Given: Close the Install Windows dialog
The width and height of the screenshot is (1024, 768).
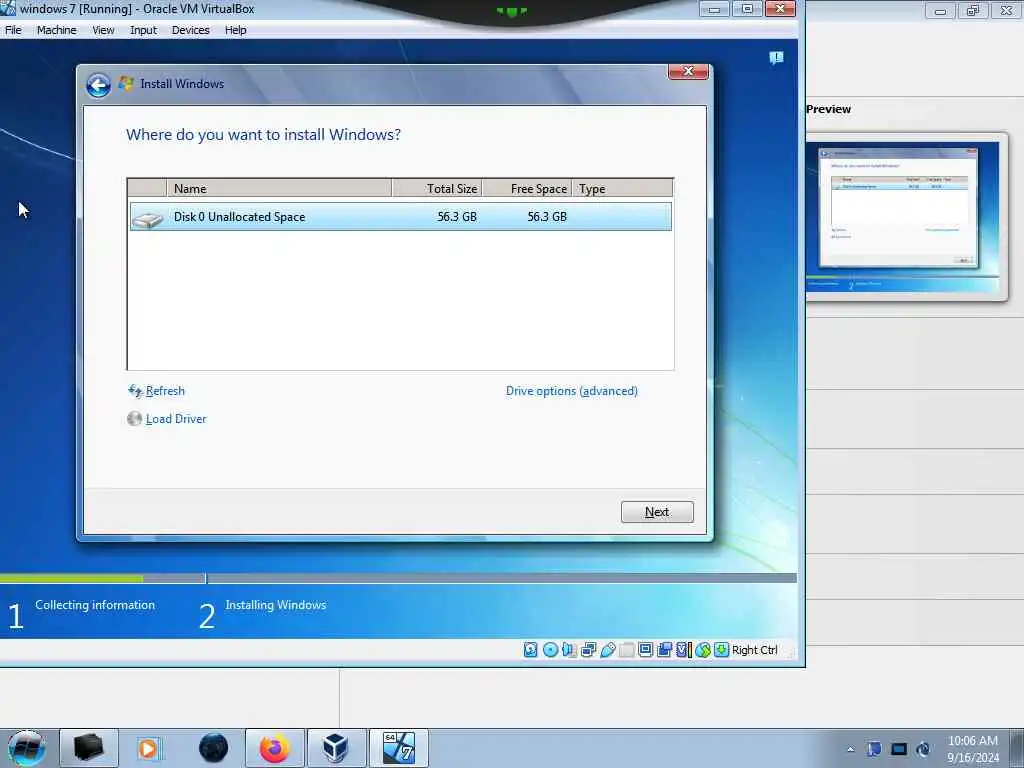Looking at the screenshot, I should [688, 71].
